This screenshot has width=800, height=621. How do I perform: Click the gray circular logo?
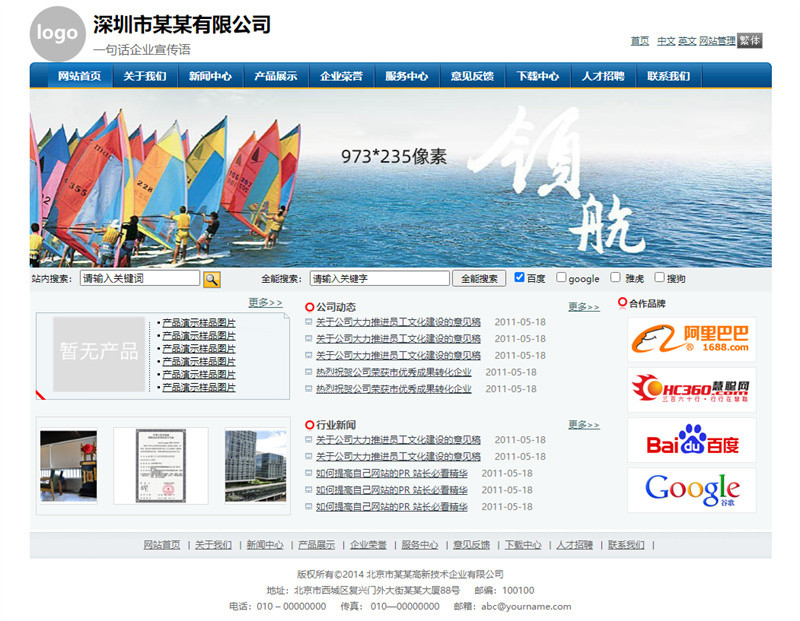pos(58,34)
